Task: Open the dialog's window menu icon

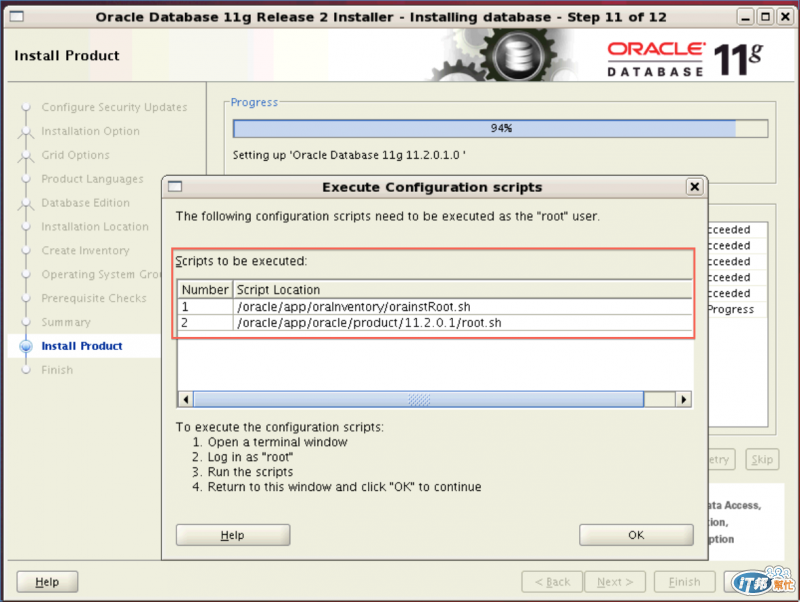Action: coord(175,187)
